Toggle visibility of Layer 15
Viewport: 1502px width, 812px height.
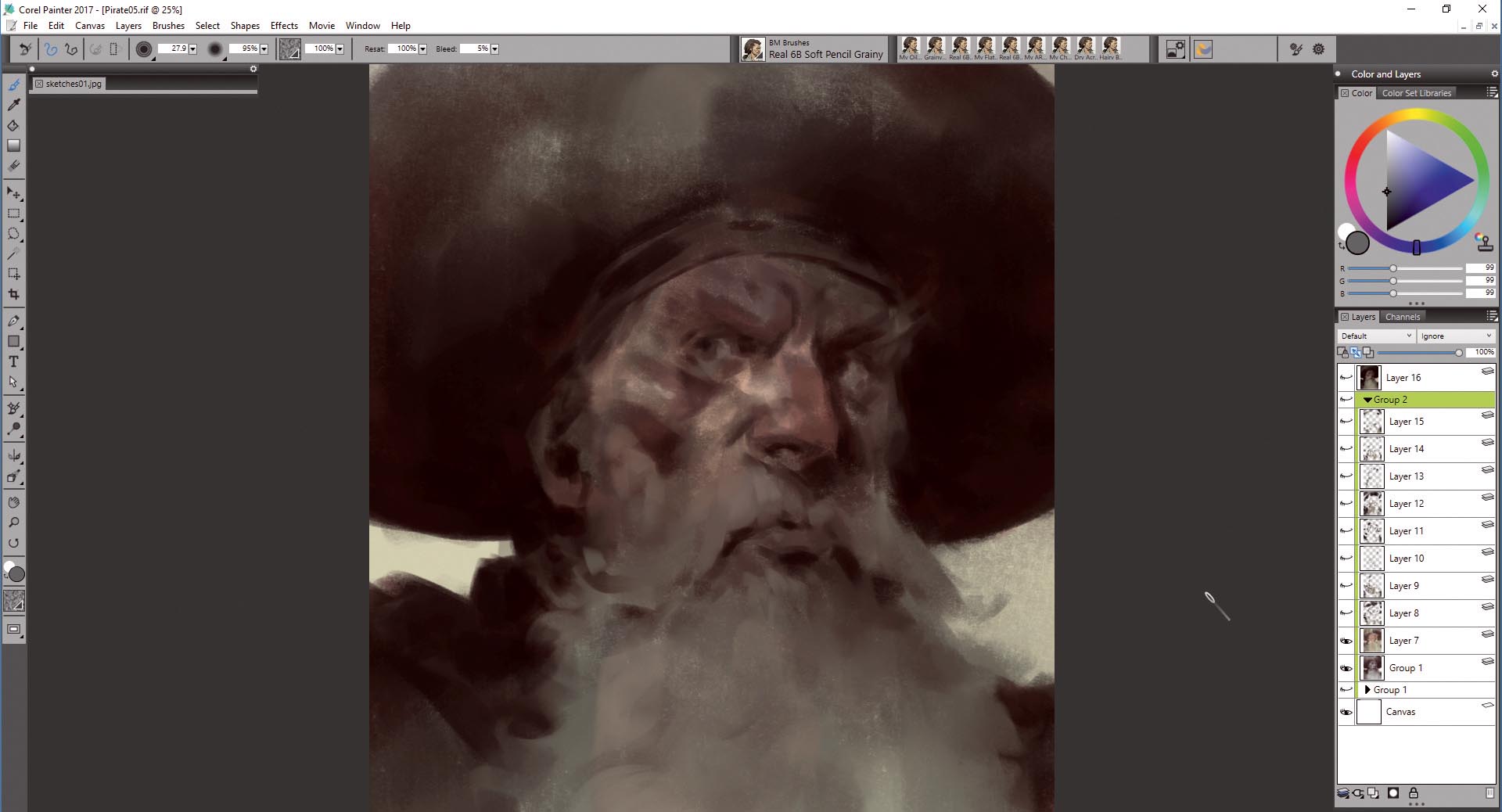click(1346, 422)
